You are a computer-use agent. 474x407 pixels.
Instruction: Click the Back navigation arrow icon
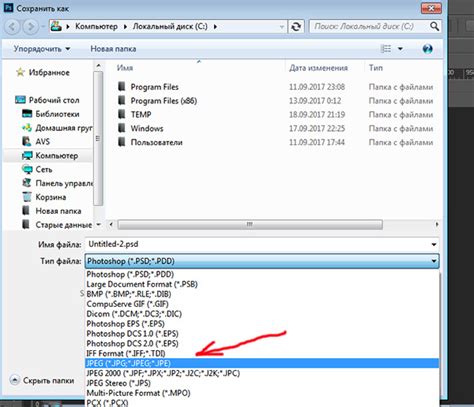coord(12,27)
